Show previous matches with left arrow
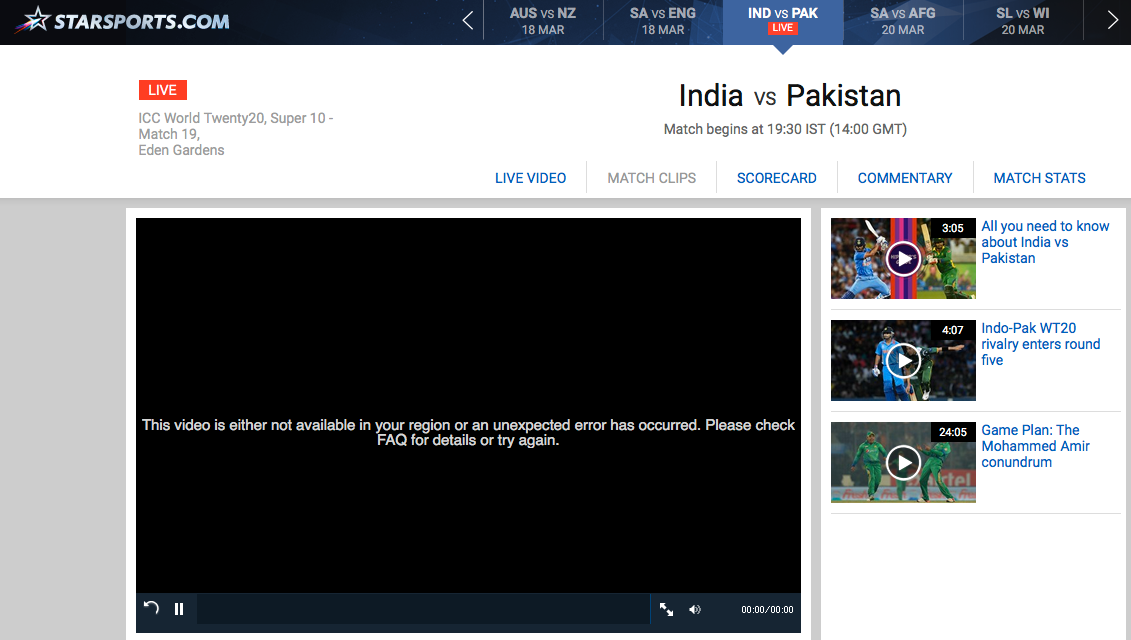Viewport: 1131px width, 640px height. [468, 21]
